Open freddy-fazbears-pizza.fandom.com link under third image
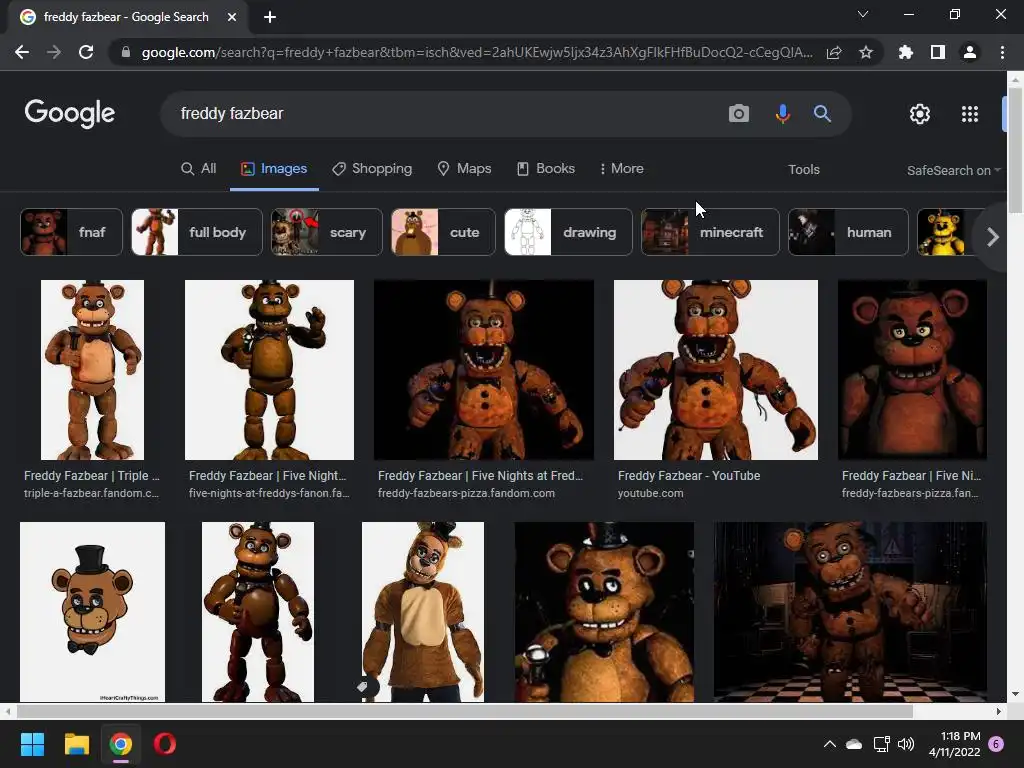The width and height of the screenshot is (1024, 768). point(466,493)
